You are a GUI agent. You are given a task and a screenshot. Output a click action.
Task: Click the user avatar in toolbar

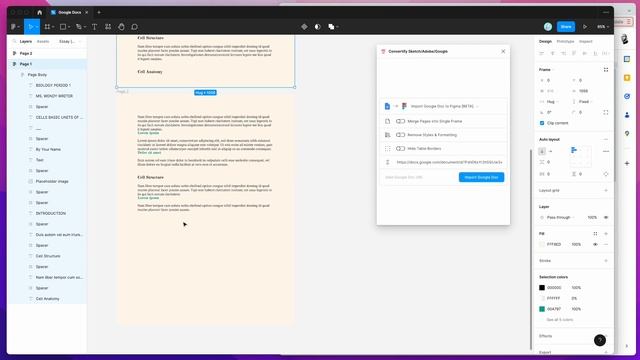pyautogui.click(x=548, y=27)
